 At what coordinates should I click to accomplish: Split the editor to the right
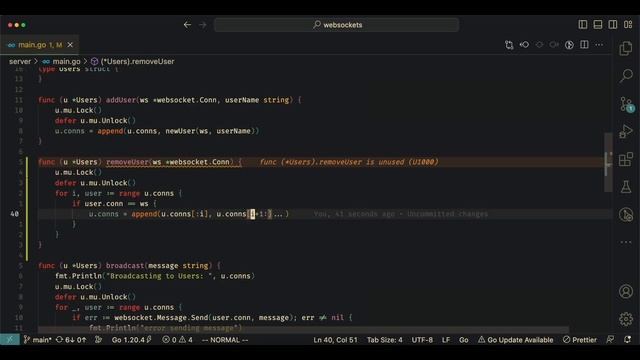584,44
